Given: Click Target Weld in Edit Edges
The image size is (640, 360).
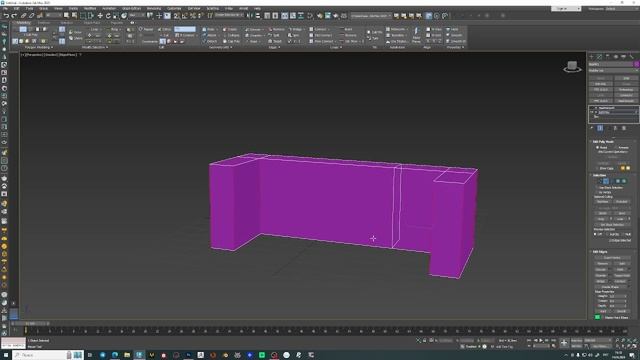Looking at the screenshot, I should pos(622,276).
